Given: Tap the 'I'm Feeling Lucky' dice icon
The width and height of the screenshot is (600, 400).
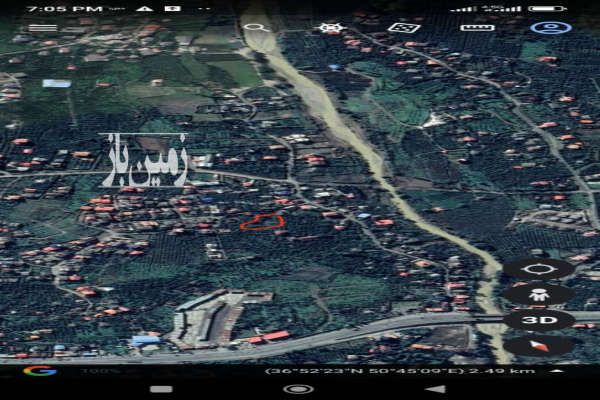Looking at the screenshot, I should 404,28.
